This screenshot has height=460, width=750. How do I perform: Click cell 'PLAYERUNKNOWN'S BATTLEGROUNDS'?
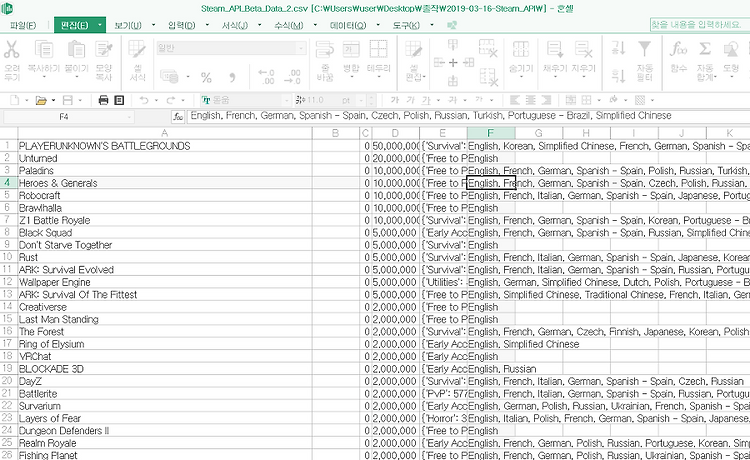click(x=165, y=146)
